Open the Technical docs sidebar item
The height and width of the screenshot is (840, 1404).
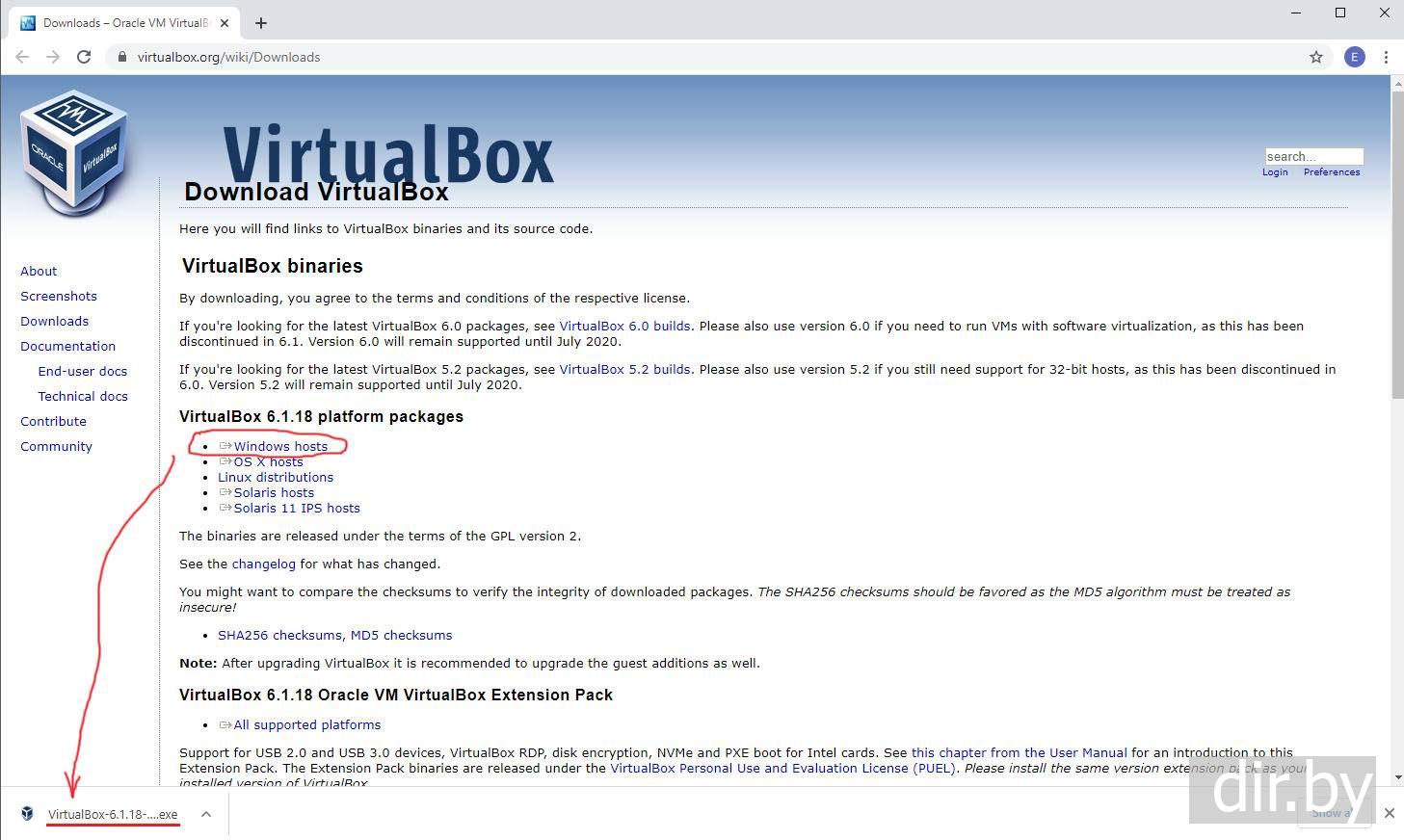[x=83, y=396]
